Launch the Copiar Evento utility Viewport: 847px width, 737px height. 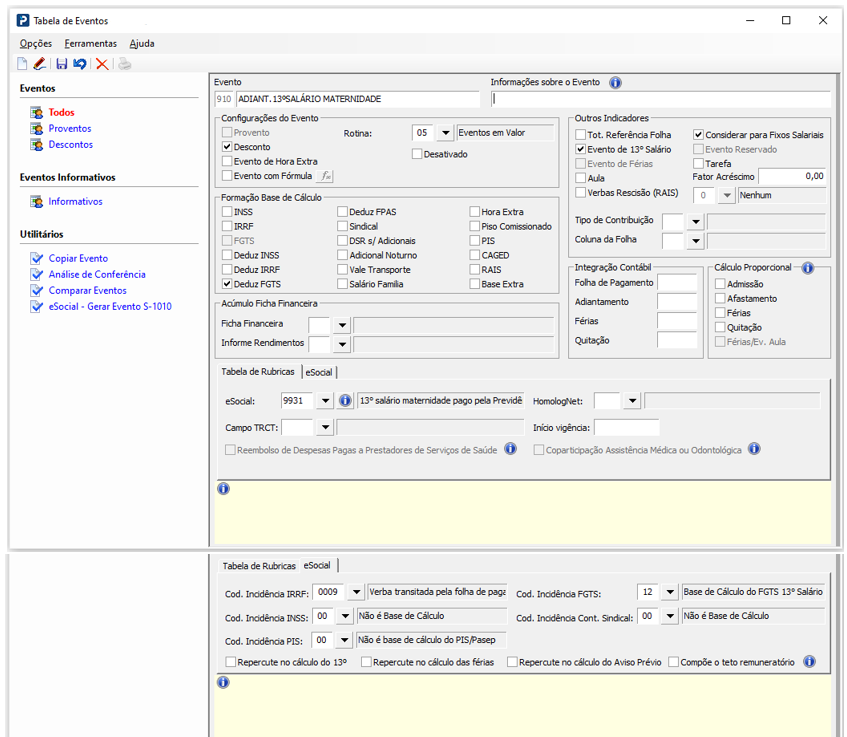coord(78,258)
